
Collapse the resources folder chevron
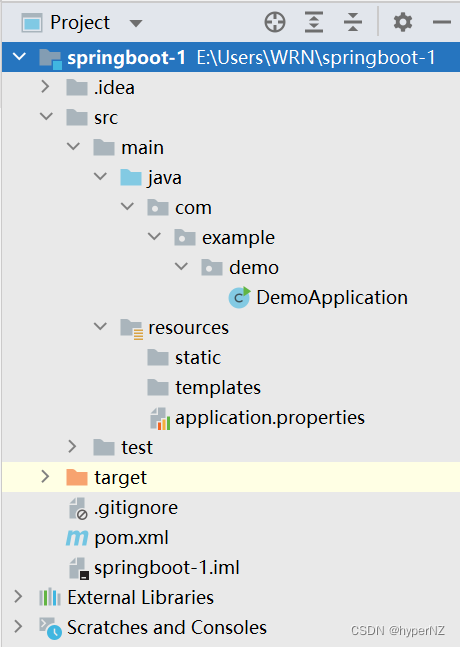(100, 327)
